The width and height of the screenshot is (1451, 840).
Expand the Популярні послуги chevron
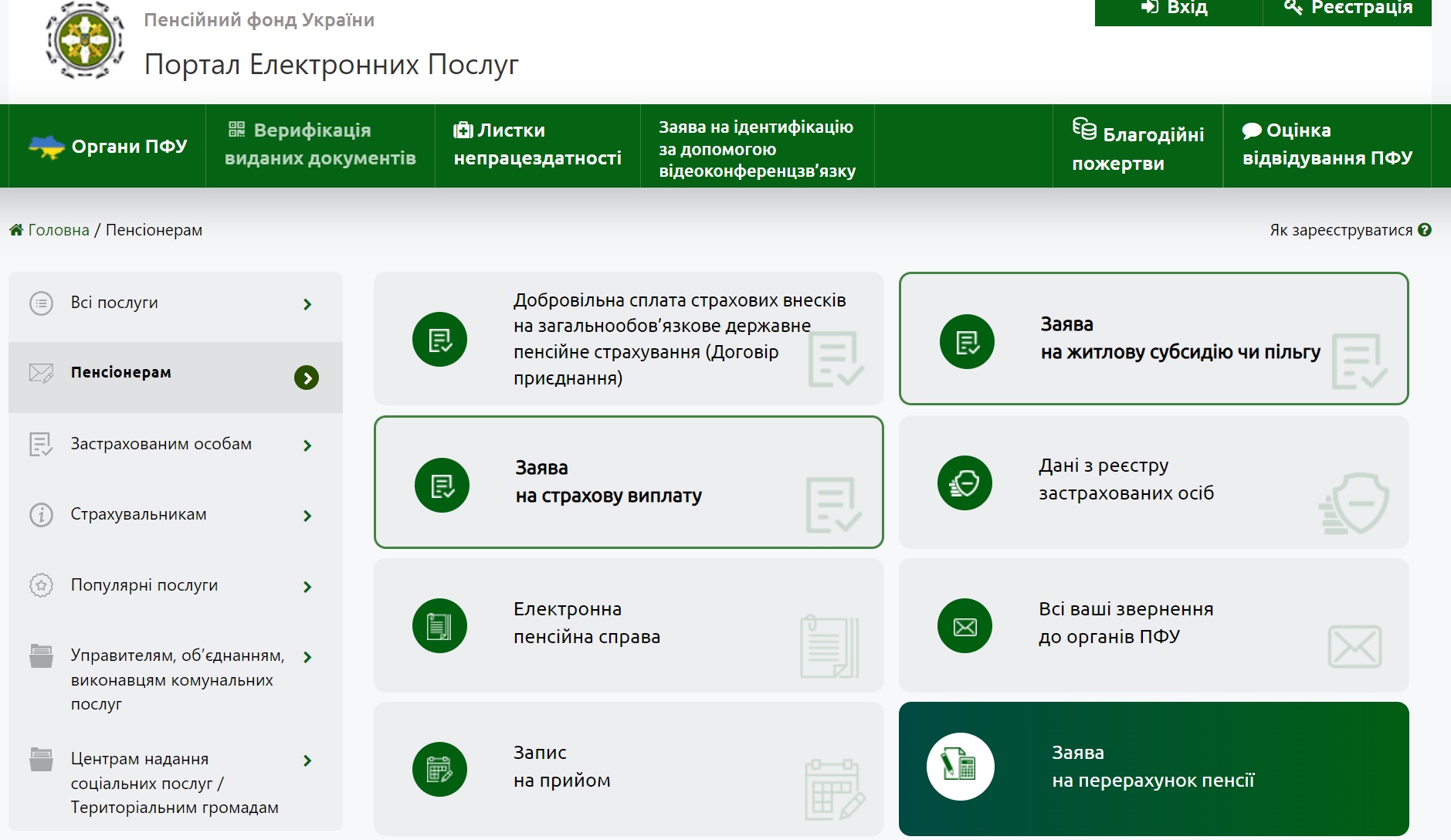[x=309, y=587]
